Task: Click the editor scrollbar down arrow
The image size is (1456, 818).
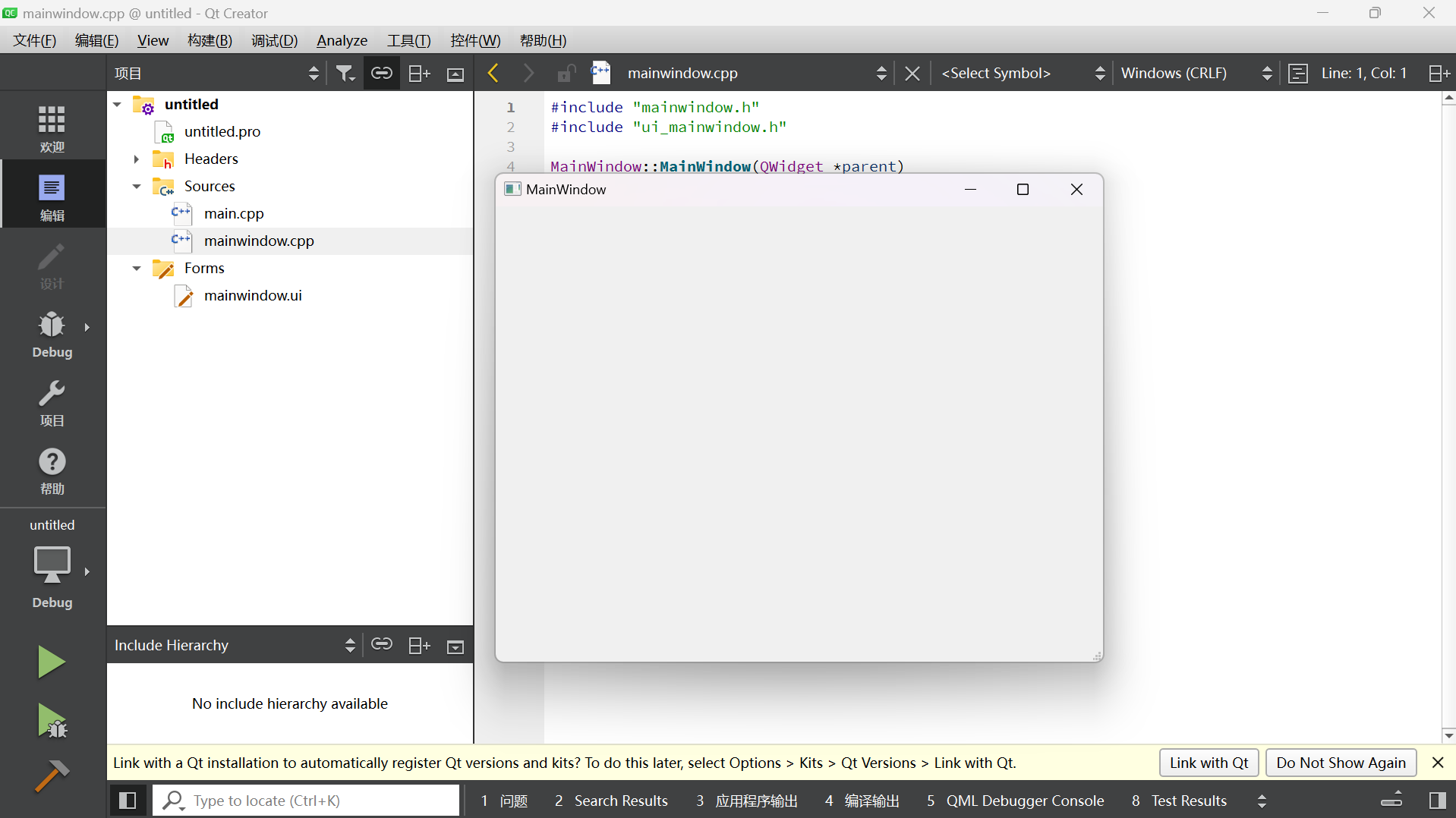Action: (1449, 735)
